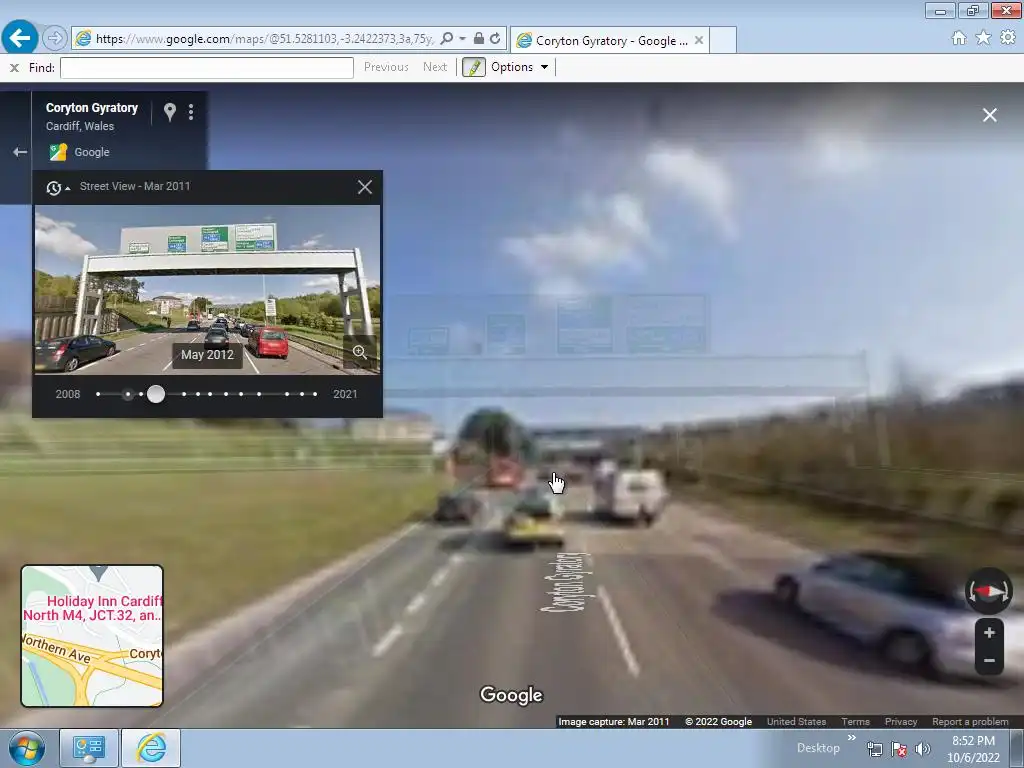Open Favorites with the star icon
The image size is (1024, 768).
983,38
